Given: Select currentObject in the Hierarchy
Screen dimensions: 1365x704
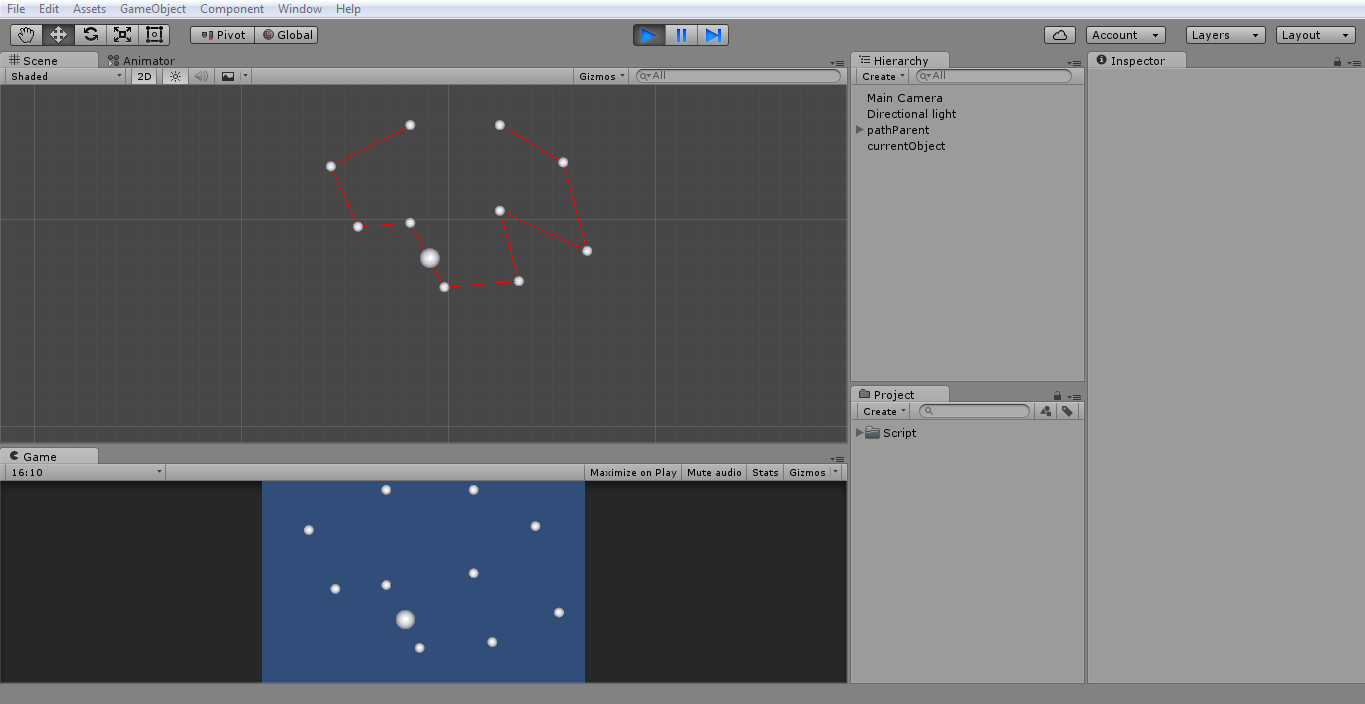Looking at the screenshot, I should click(905, 146).
